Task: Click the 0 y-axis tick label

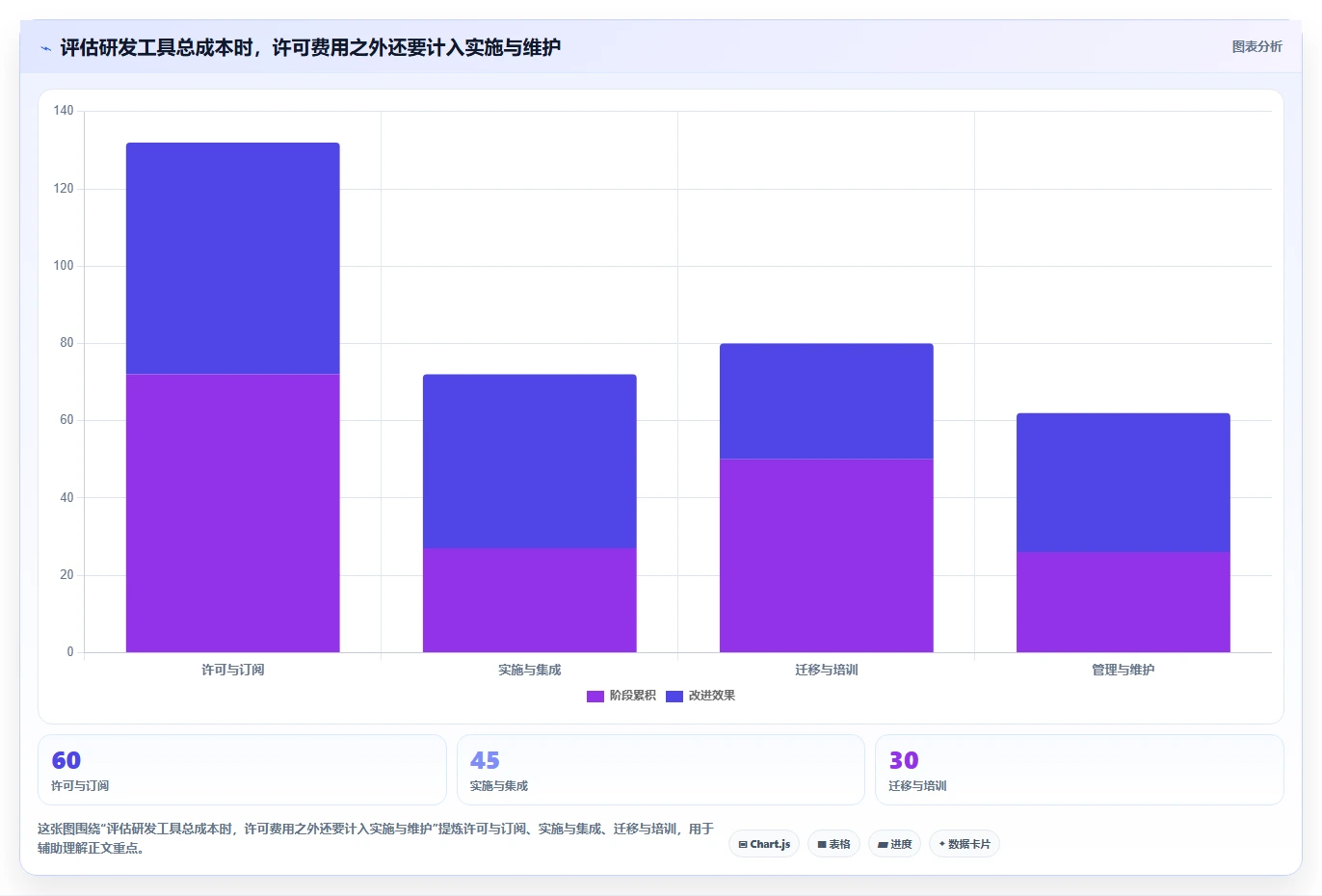Action: click(x=70, y=652)
